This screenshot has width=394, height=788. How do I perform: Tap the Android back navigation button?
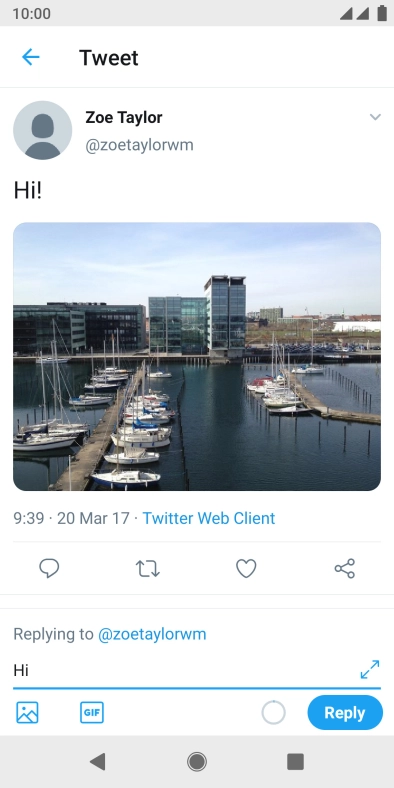(97, 762)
